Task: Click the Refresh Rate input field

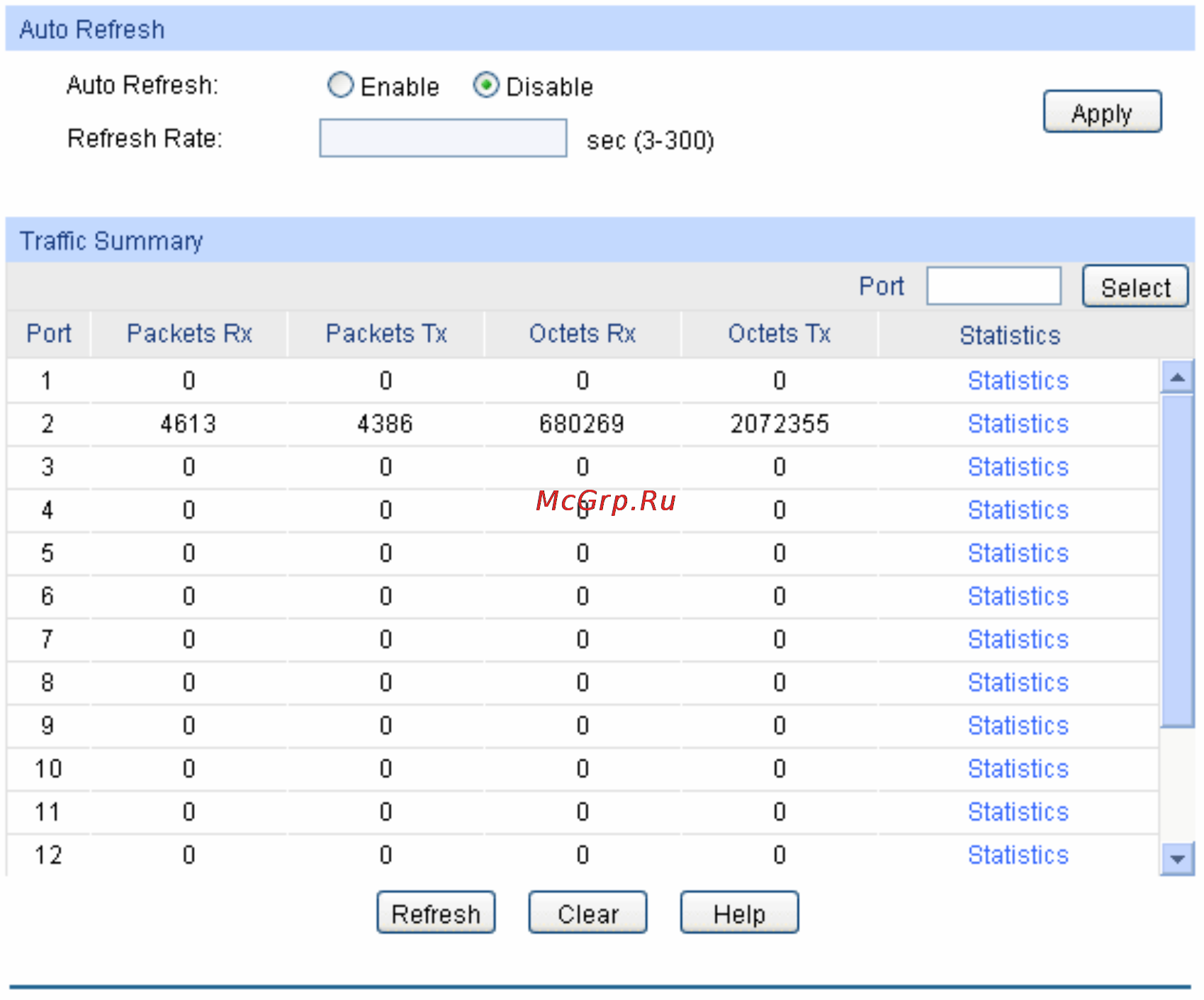Action: pyautogui.click(x=443, y=138)
